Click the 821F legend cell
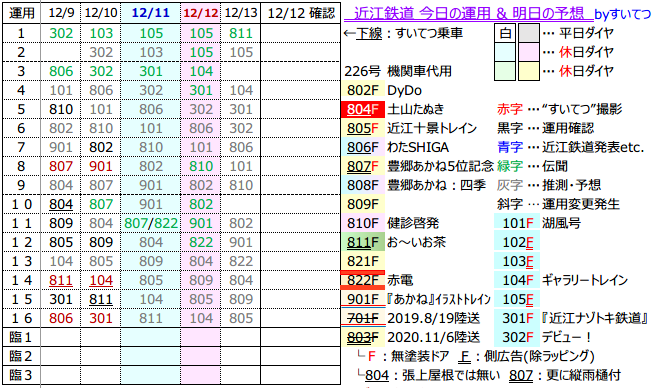656x388 pixels. (363, 261)
